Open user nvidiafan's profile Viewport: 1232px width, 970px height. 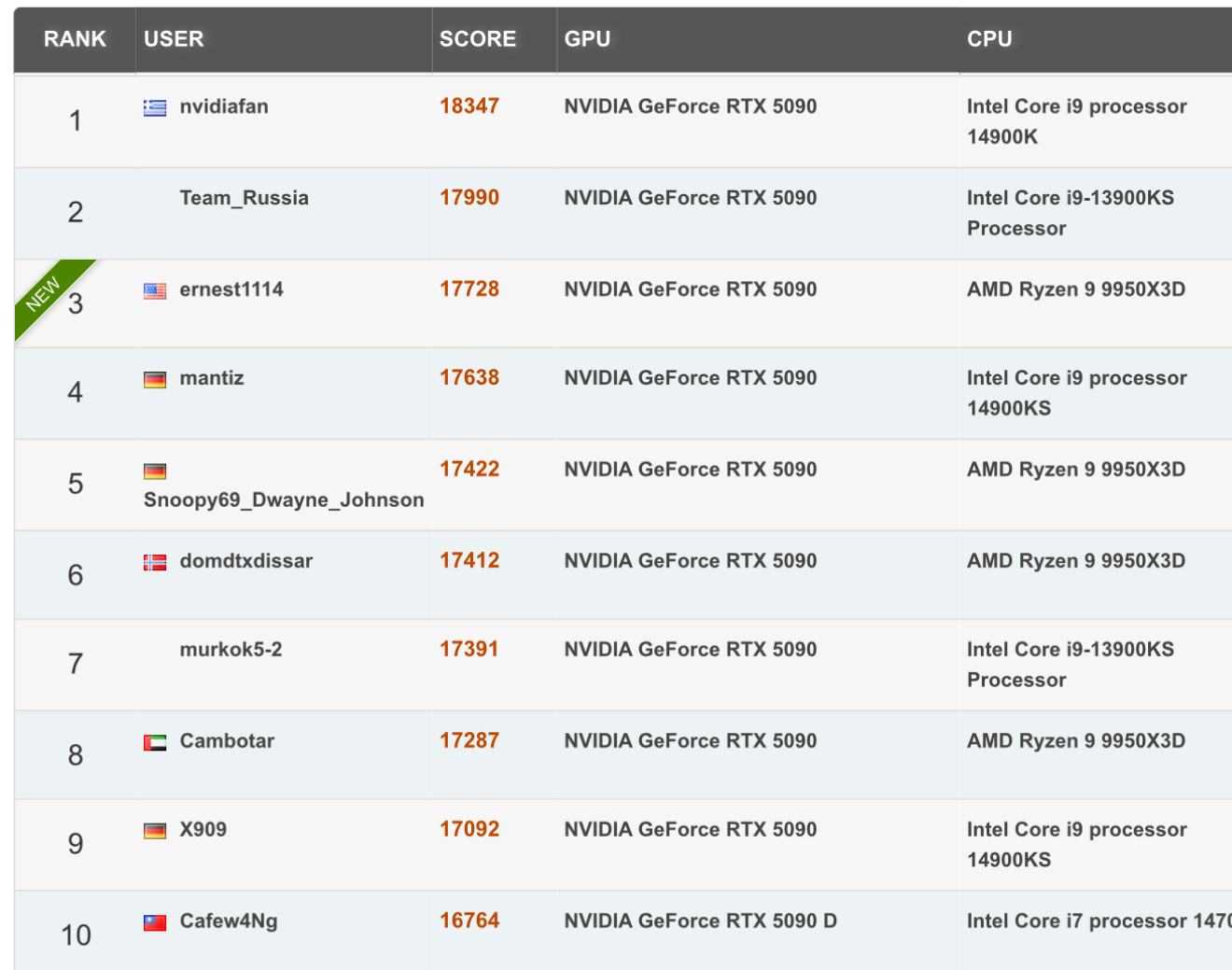[x=224, y=106]
